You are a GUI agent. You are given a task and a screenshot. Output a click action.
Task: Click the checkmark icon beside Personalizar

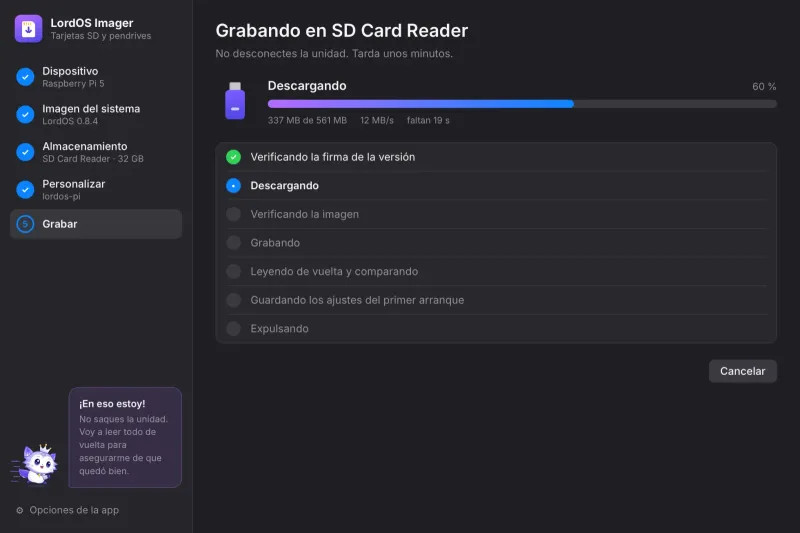(x=25, y=190)
